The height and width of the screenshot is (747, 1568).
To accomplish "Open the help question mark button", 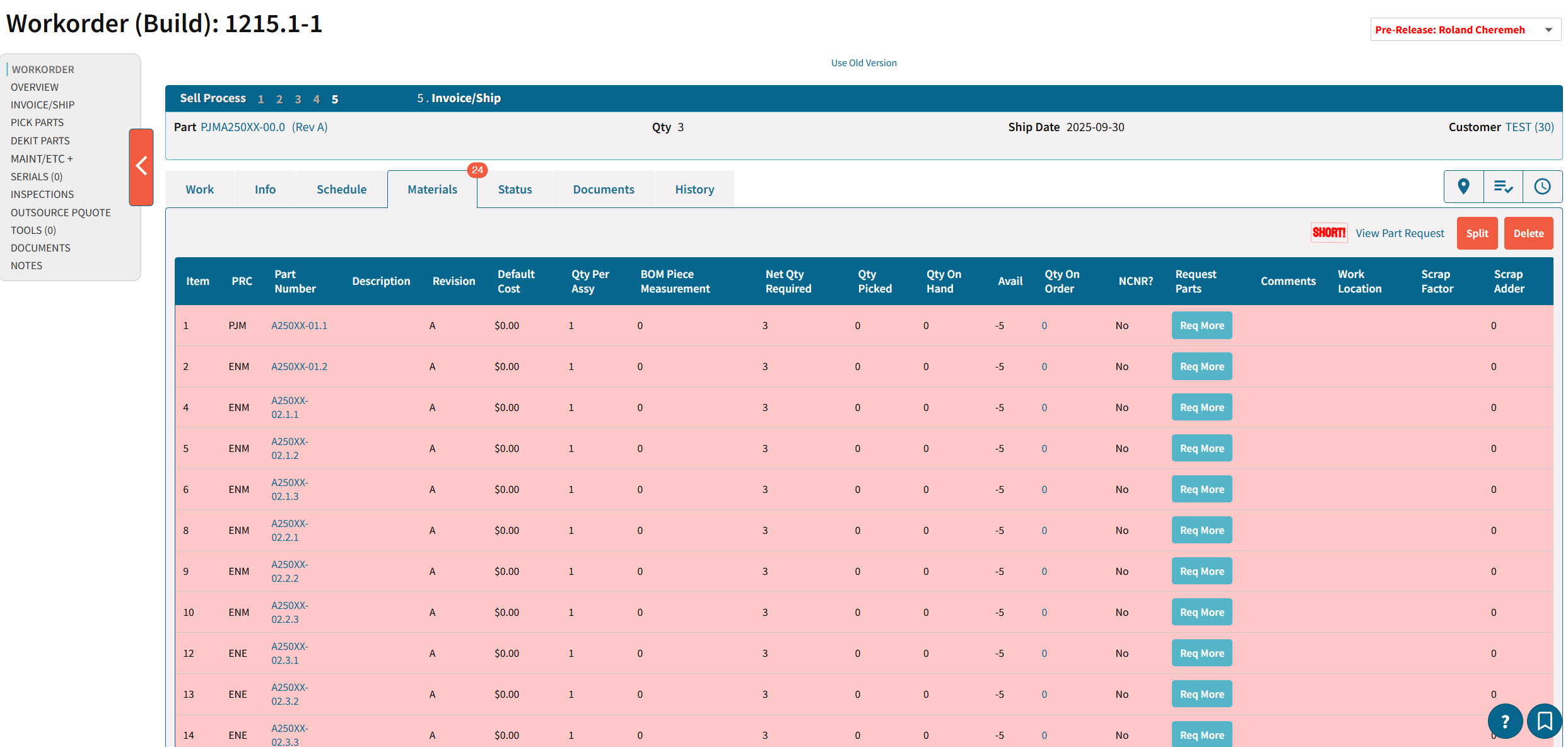I will [1505, 721].
